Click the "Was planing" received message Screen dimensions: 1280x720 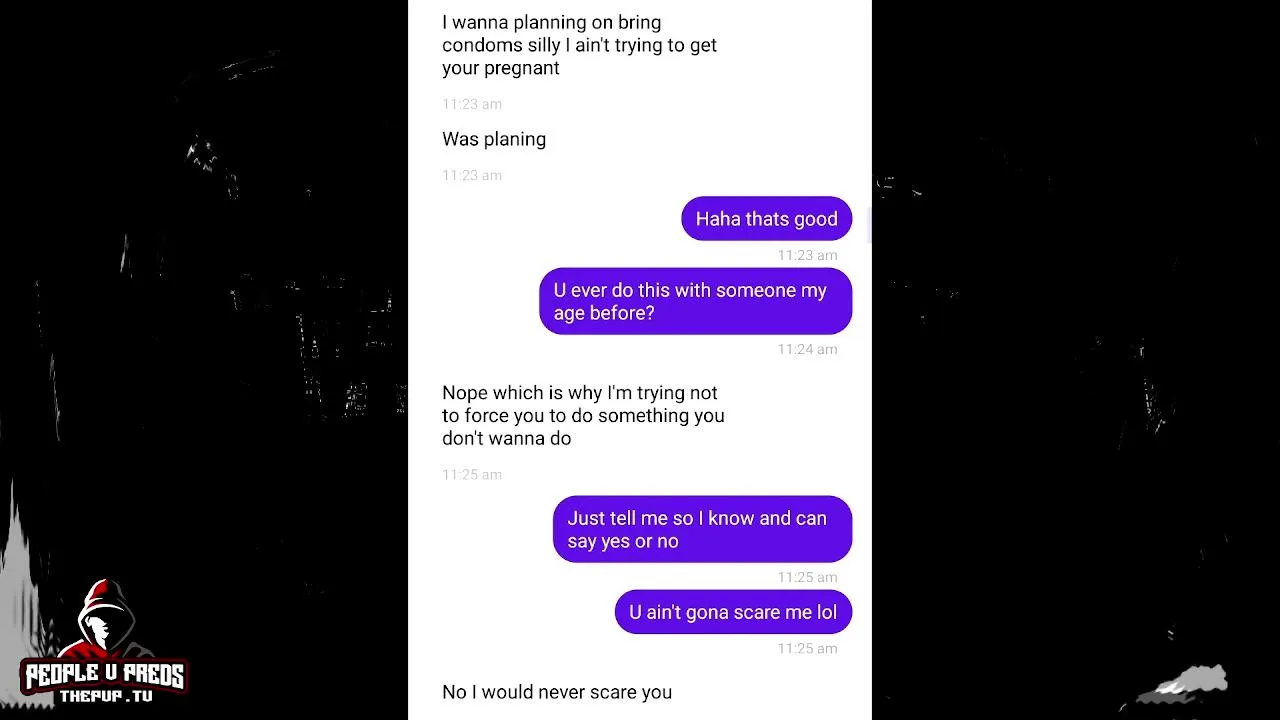coord(494,139)
